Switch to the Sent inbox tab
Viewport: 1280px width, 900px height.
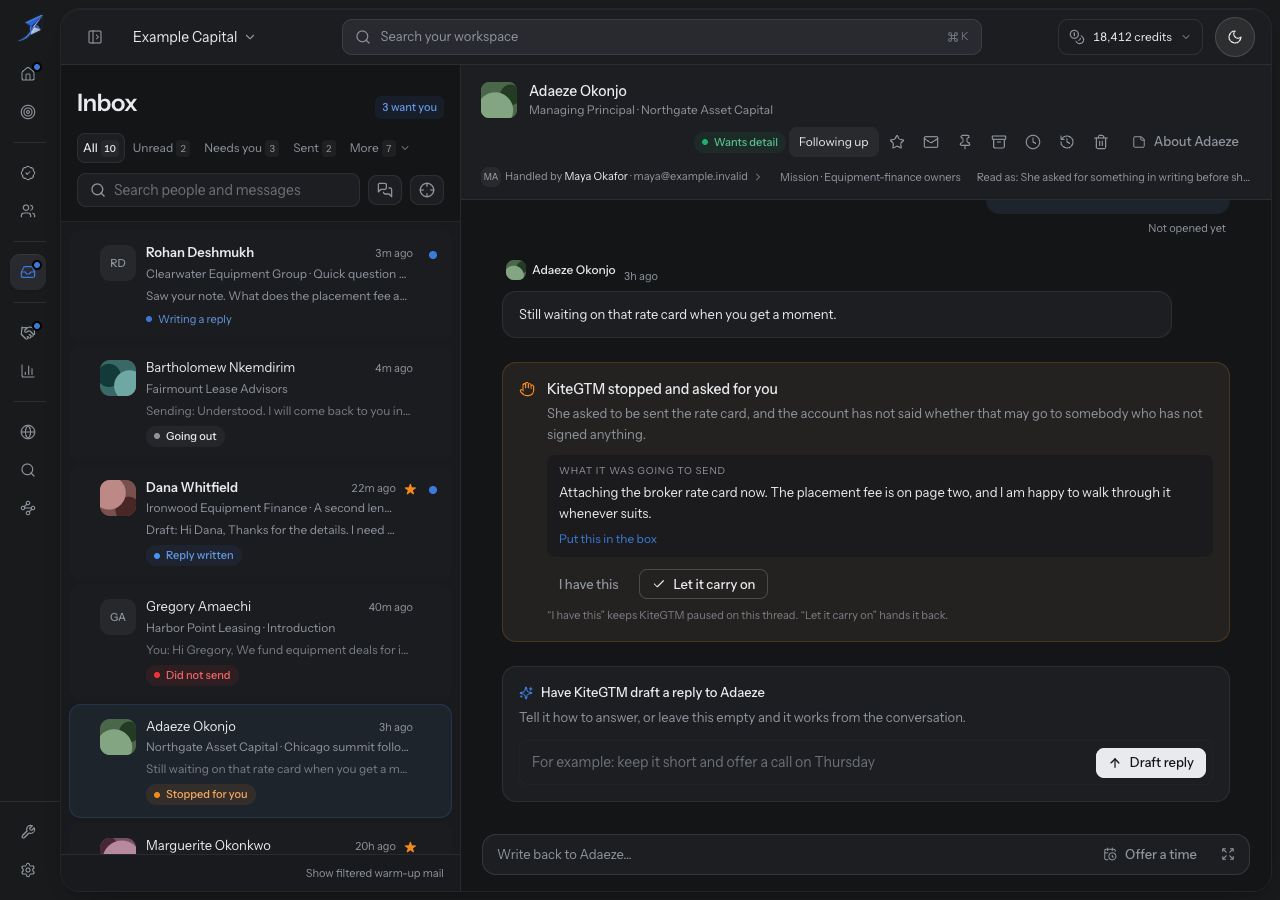pos(314,148)
